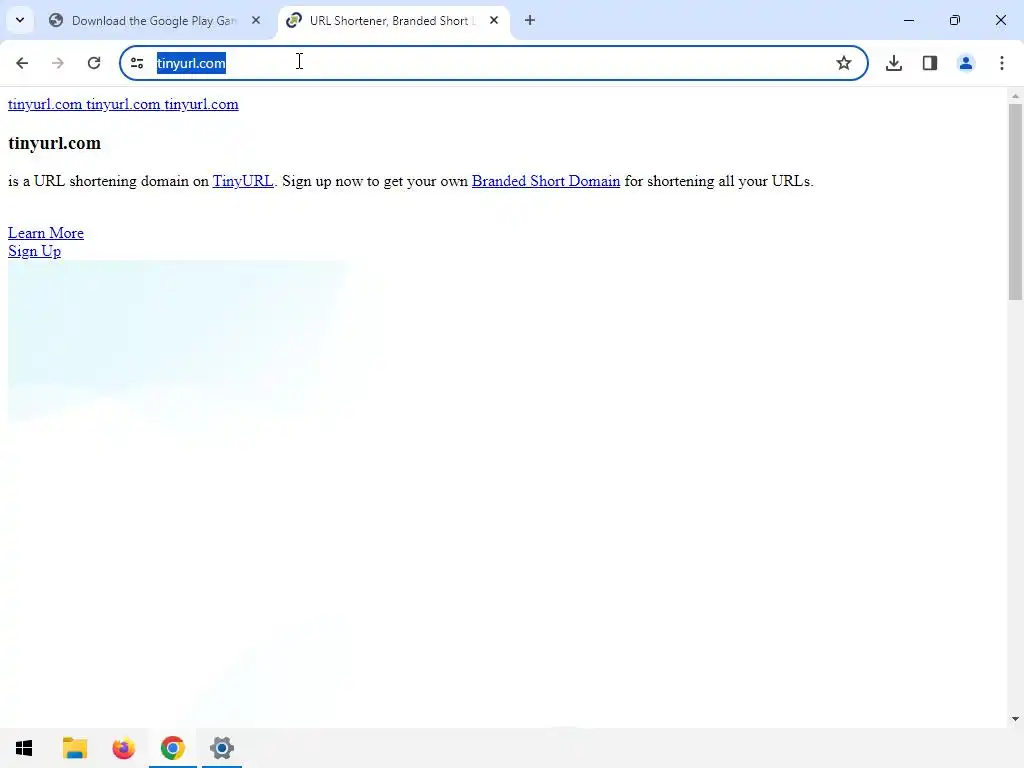Bookmark this page with the star icon

point(844,63)
